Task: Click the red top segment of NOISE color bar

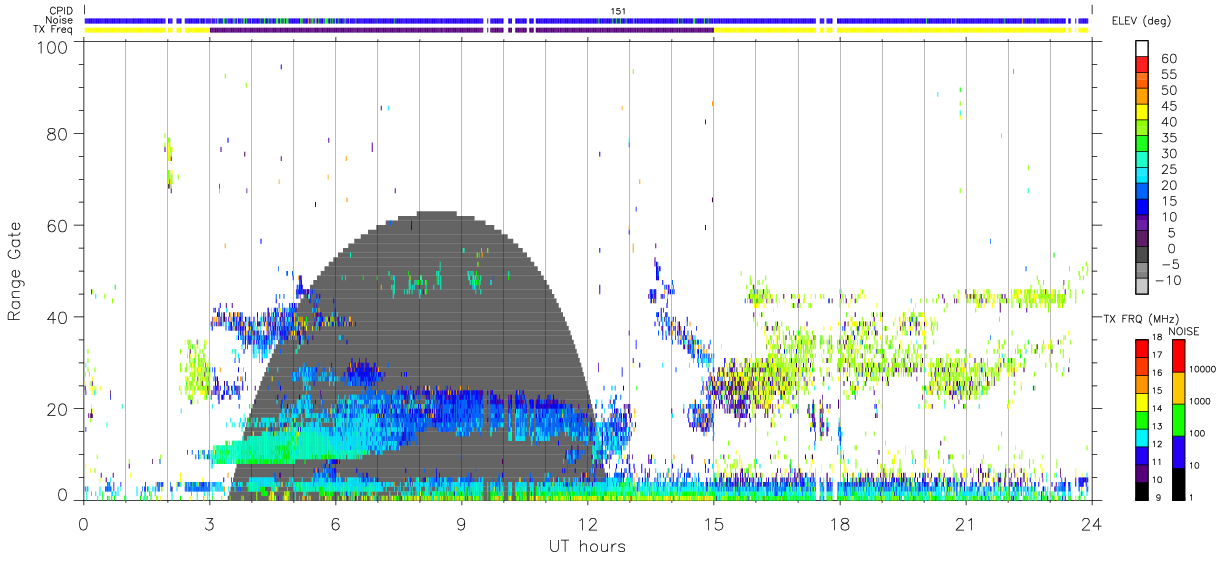Action: click(x=1180, y=355)
